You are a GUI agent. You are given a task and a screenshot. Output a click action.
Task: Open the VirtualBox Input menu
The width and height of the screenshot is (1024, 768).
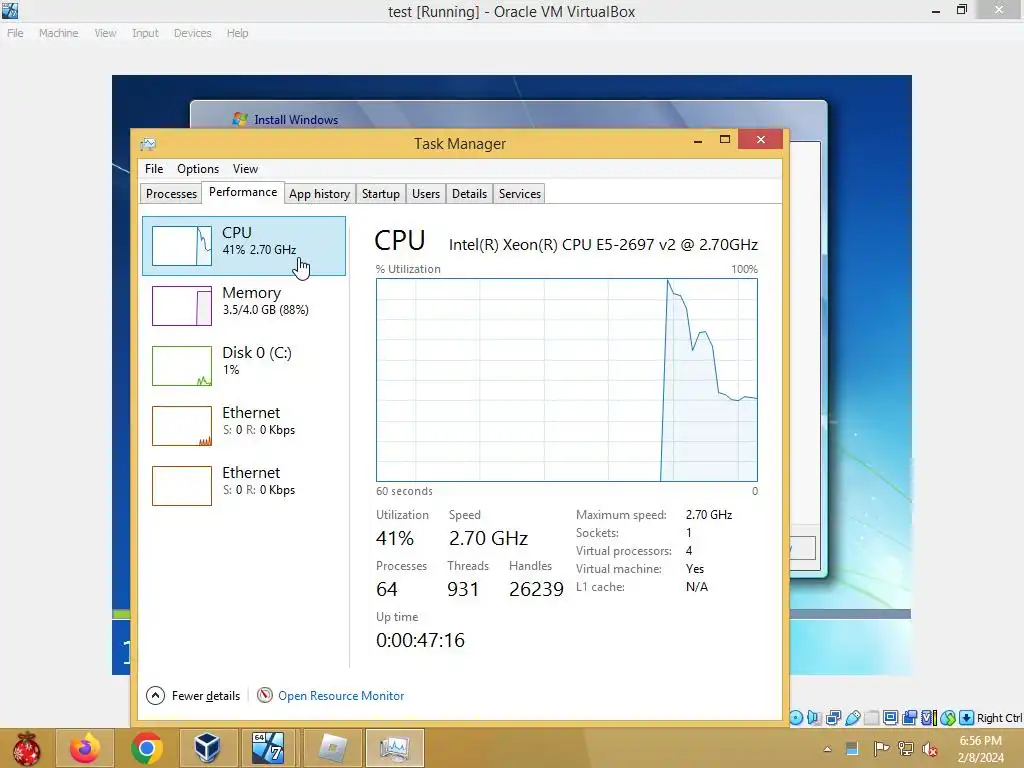click(145, 33)
